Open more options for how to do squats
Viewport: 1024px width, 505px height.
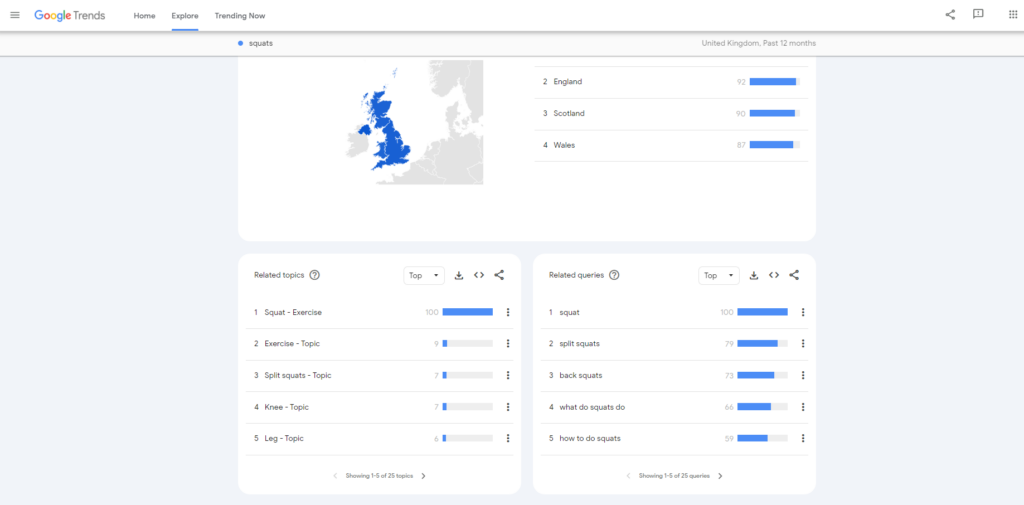click(x=803, y=438)
